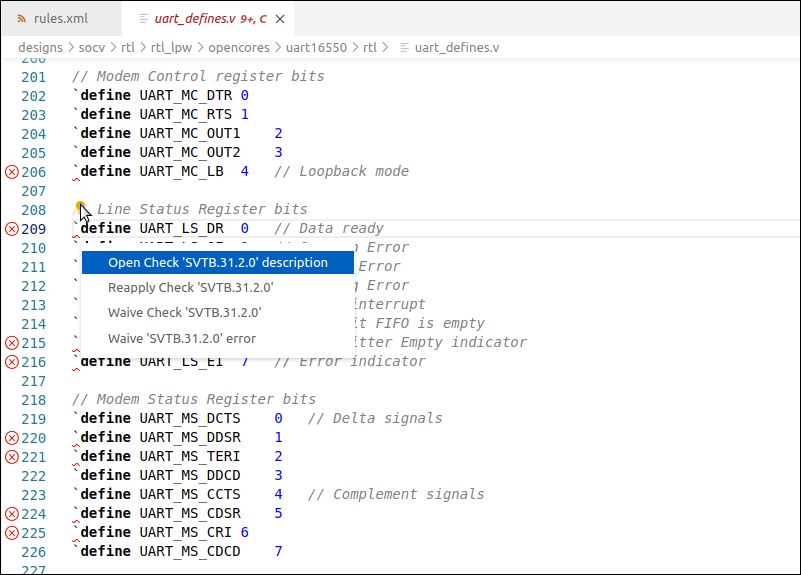Open the first rtl breadcrumb after socv
The image size is (801, 575).
[128, 47]
